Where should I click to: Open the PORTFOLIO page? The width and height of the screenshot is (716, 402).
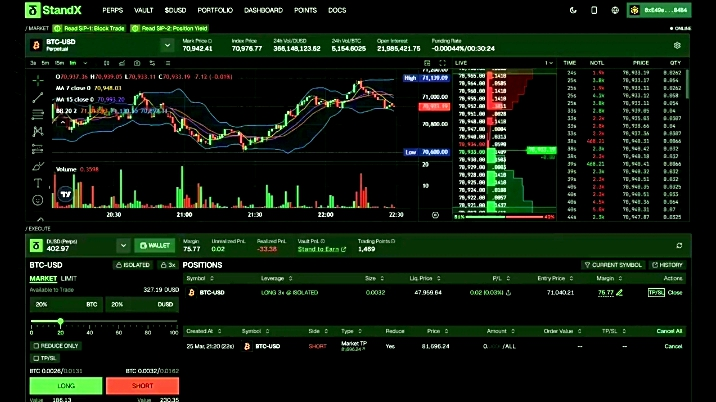click(215, 10)
